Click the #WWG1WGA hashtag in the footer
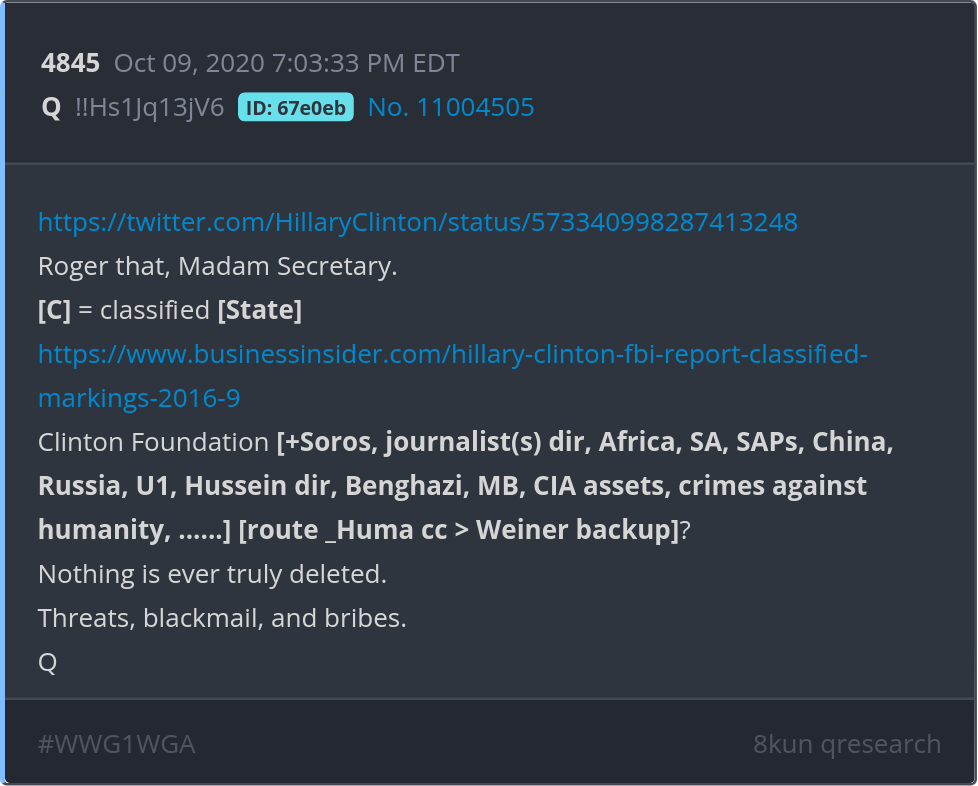 point(116,744)
